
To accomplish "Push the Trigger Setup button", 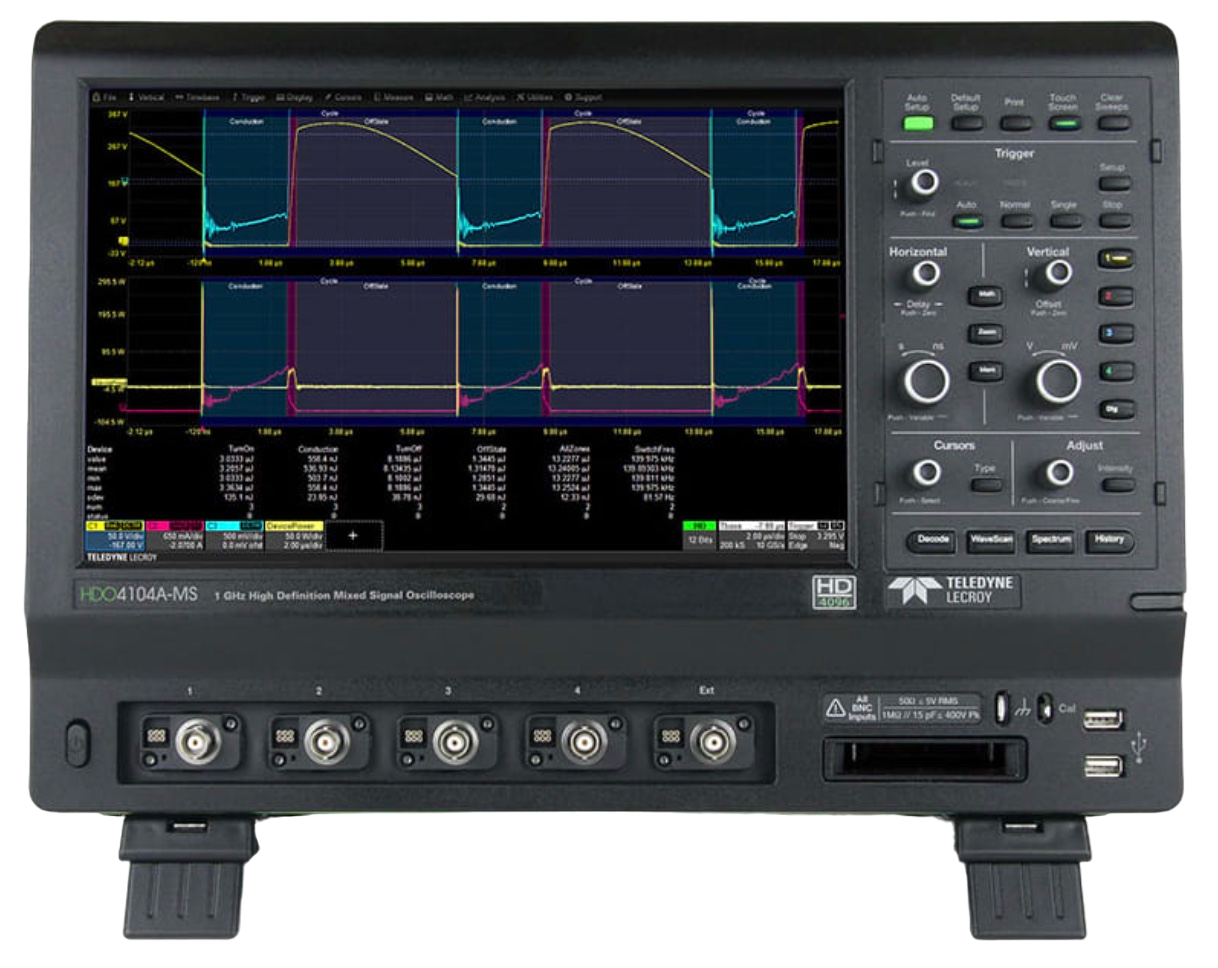I will coord(1113,184).
